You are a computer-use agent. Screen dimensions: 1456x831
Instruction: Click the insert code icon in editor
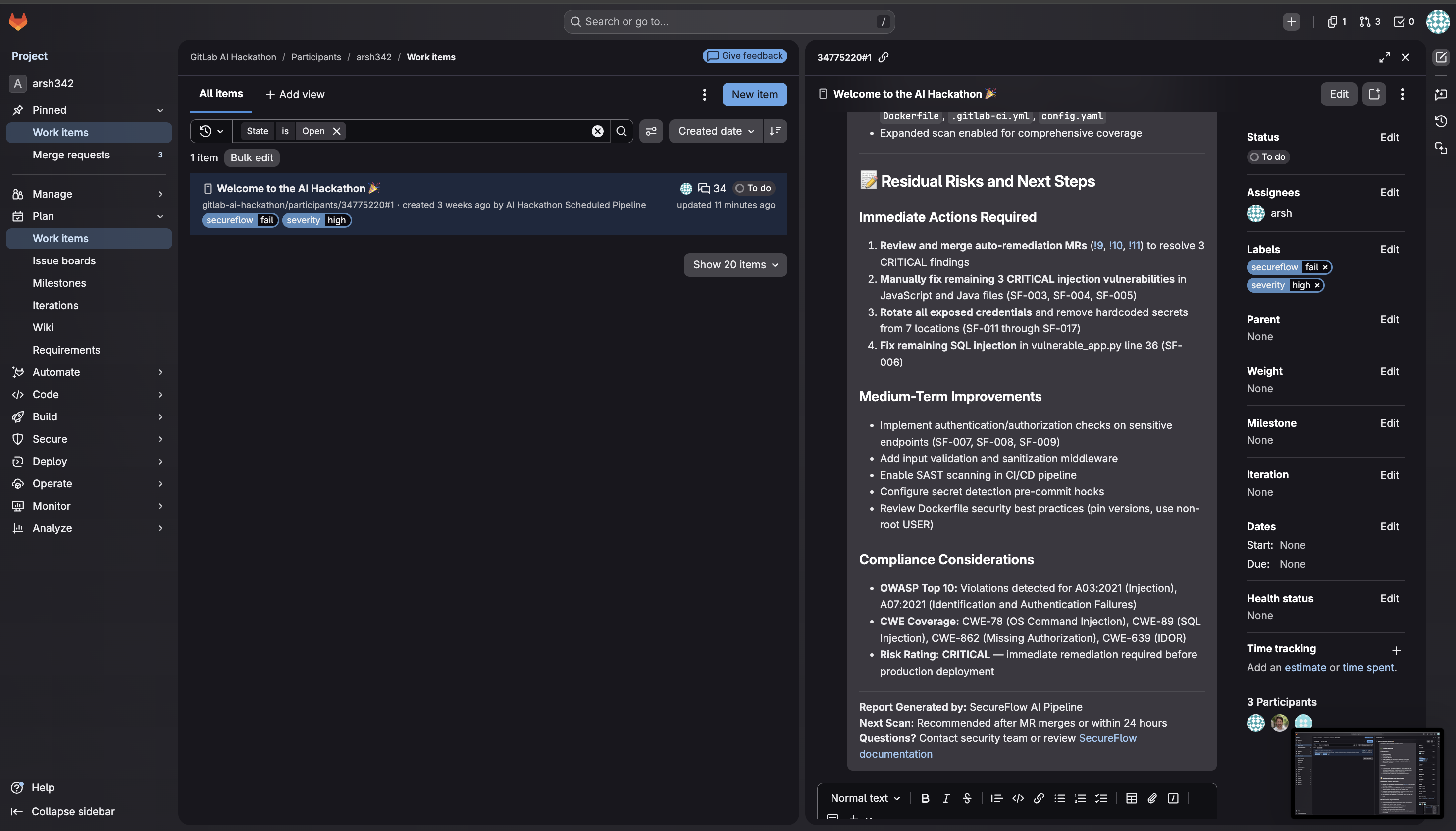tap(1018, 798)
